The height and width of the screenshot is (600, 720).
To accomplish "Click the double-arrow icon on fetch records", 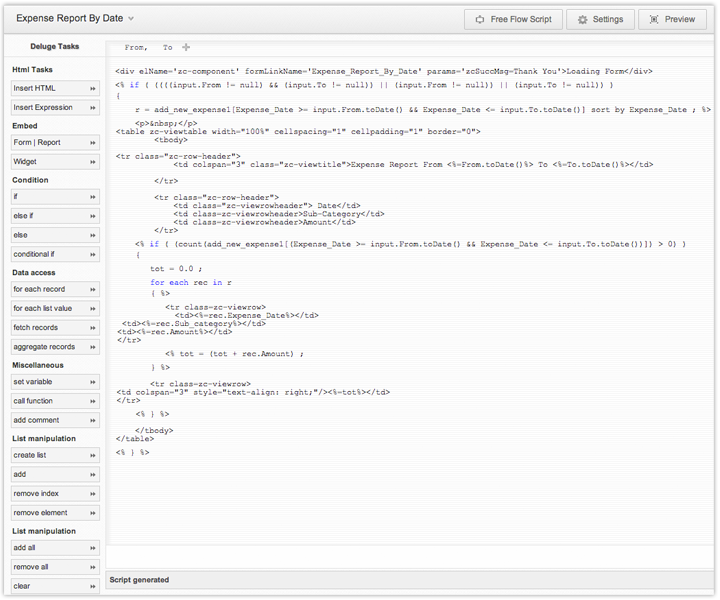I will [93, 328].
